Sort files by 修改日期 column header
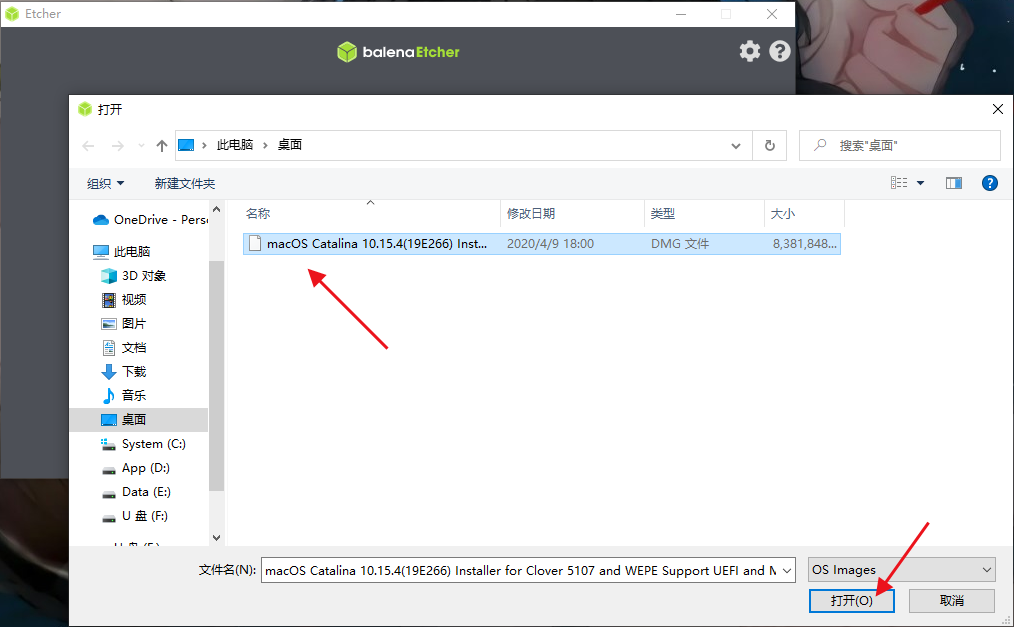The width and height of the screenshot is (1014, 627). coord(531,214)
